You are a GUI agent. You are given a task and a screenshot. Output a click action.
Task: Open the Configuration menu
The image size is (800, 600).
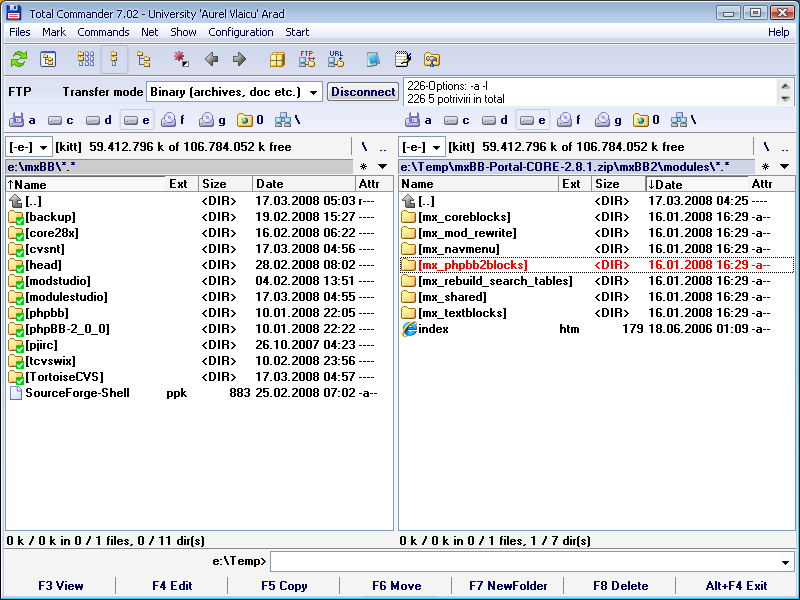[241, 32]
